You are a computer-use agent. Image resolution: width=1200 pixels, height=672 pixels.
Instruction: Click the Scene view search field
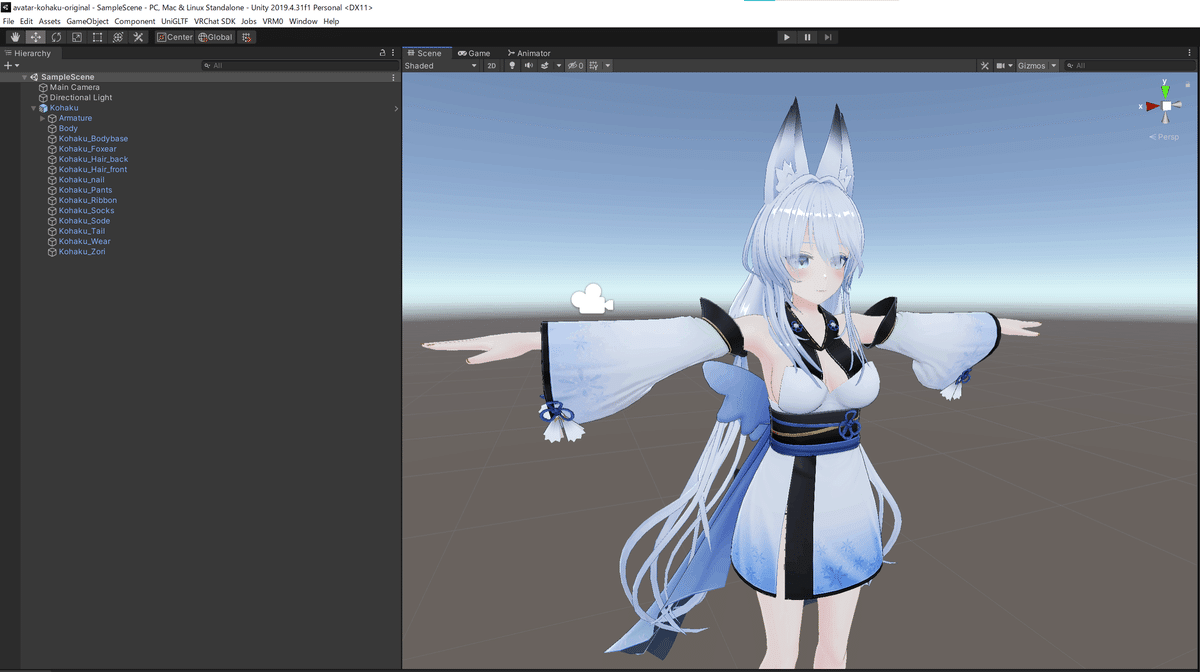point(1129,66)
